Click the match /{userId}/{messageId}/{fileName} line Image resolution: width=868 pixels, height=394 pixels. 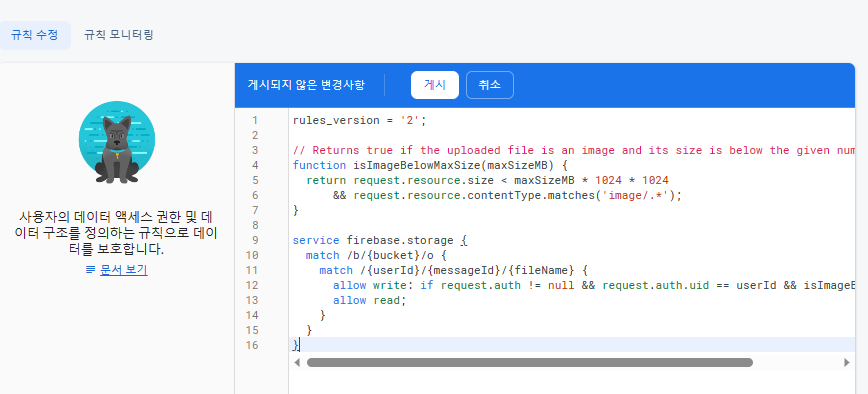(x=453, y=270)
